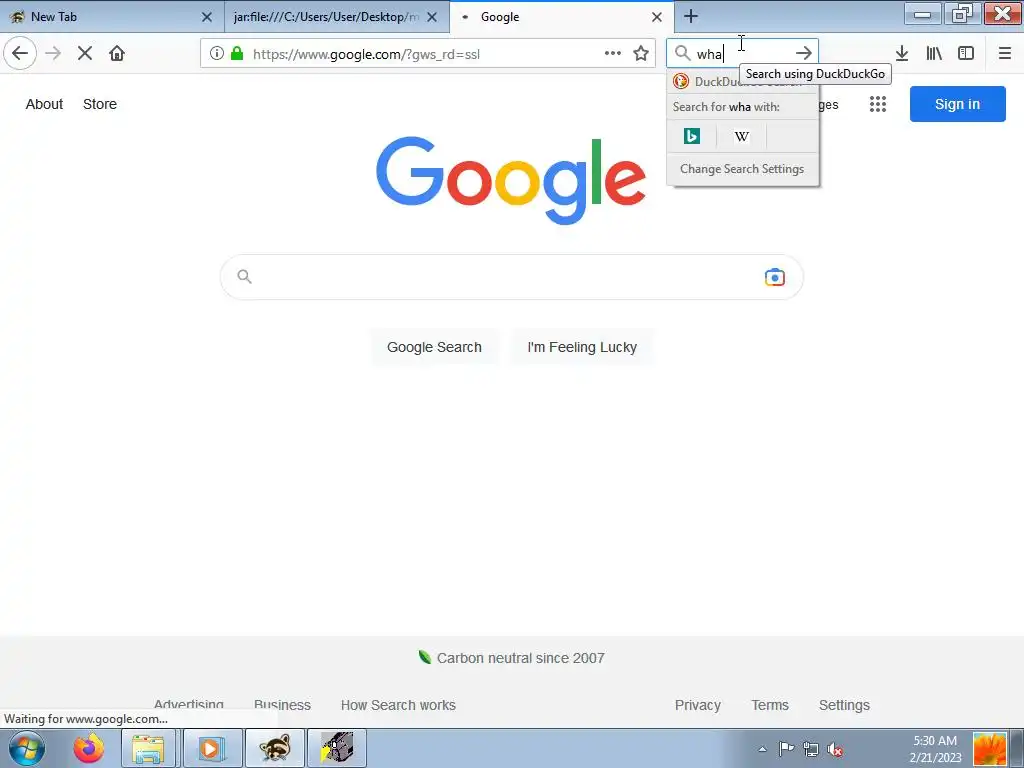Click the search bar magnifier icon

point(682,53)
